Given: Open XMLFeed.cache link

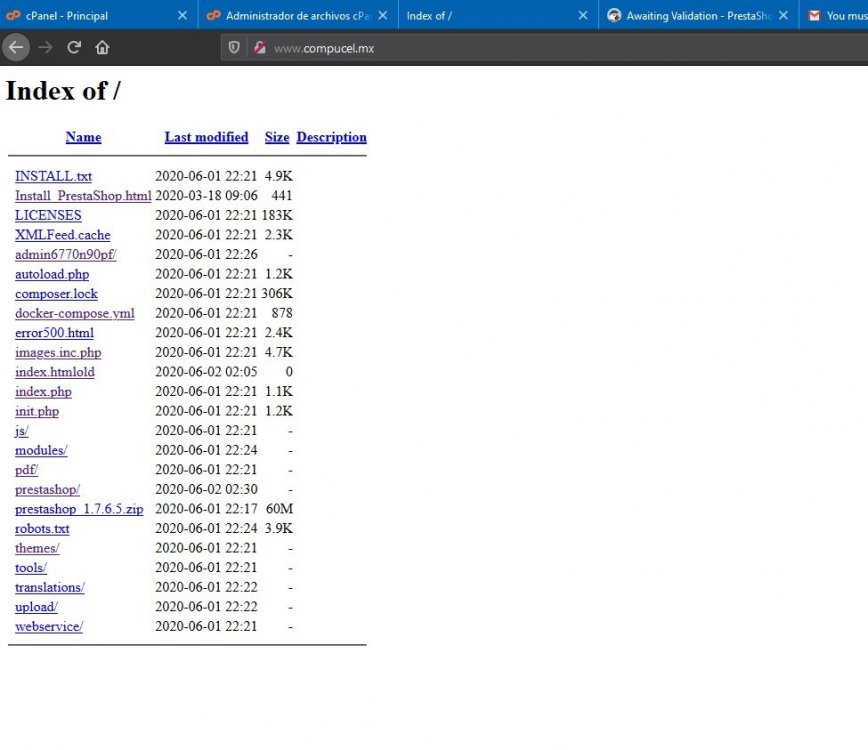Looking at the screenshot, I should point(63,235).
